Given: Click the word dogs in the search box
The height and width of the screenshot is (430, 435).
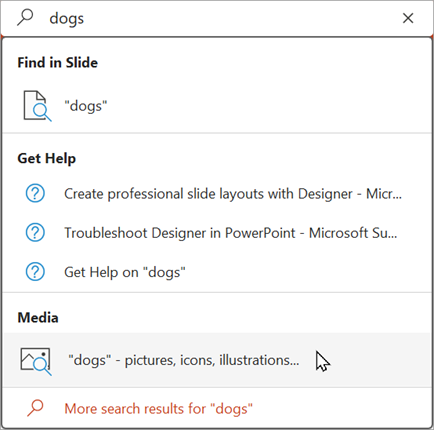Looking at the screenshot, I should click(x=67, y=19).
